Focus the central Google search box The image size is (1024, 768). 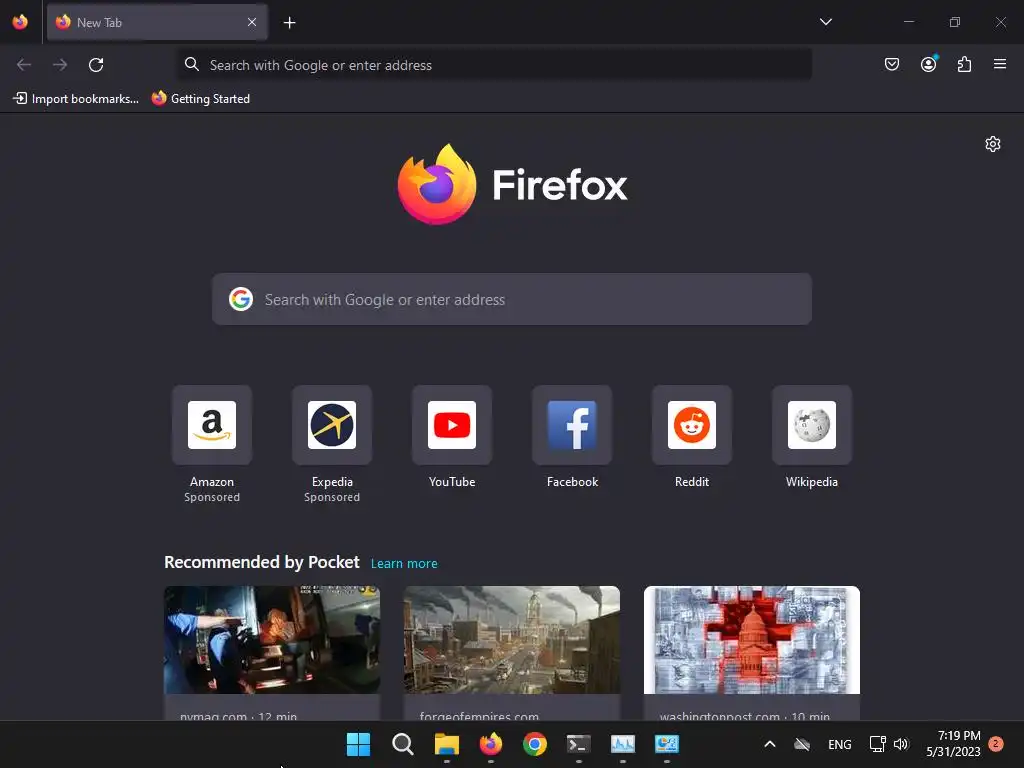(512, 299)
